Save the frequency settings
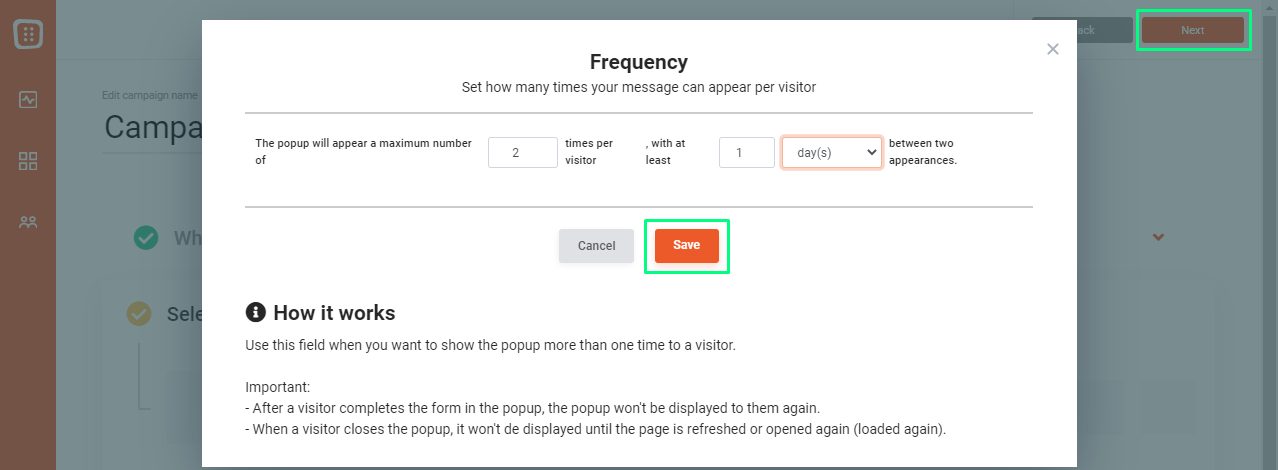 point(686,246)
